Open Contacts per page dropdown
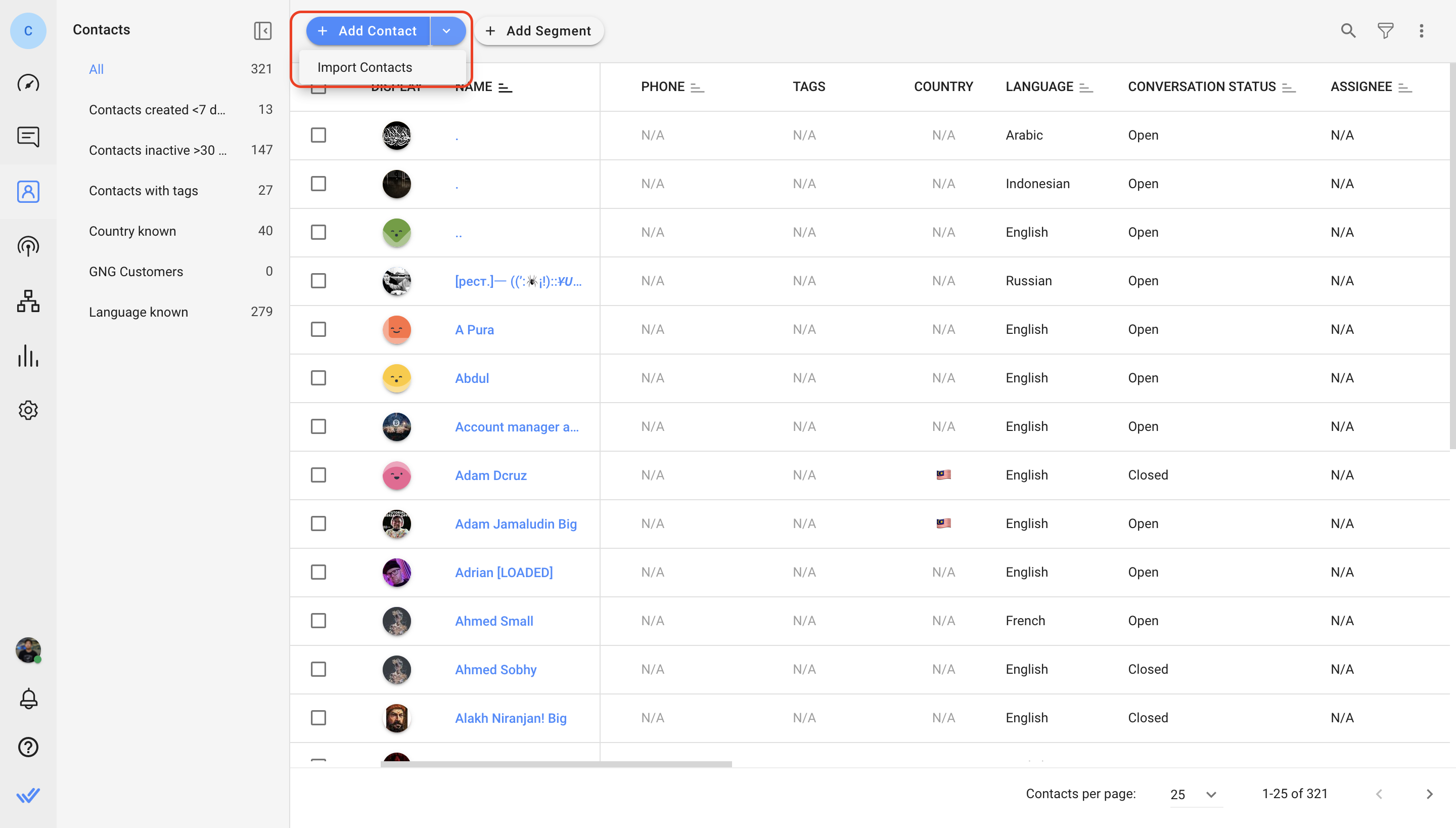Viewport: 1456px width, 828px height. point(1194,794)
